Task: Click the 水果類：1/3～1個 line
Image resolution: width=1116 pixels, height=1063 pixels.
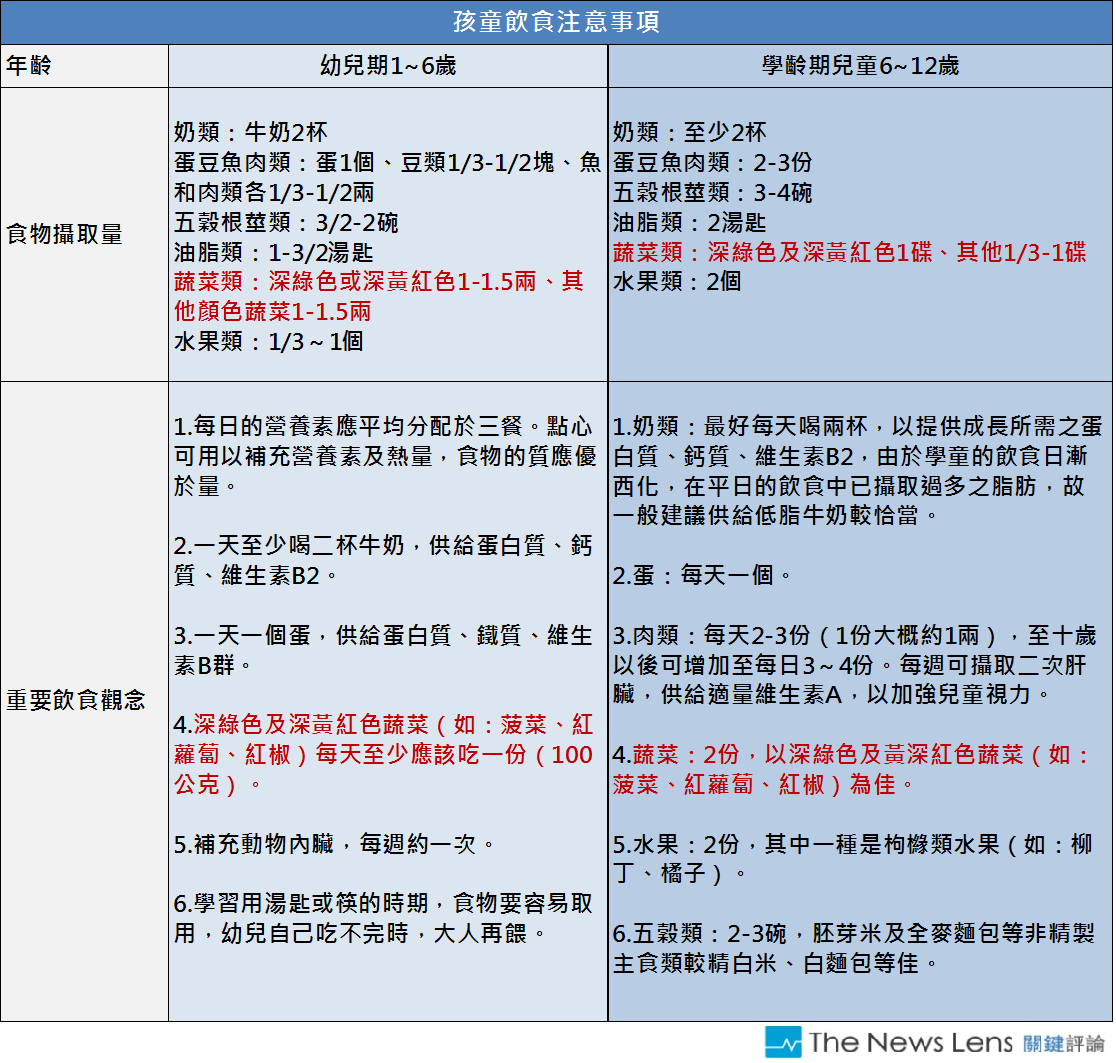Action: (x=268, y=341)
